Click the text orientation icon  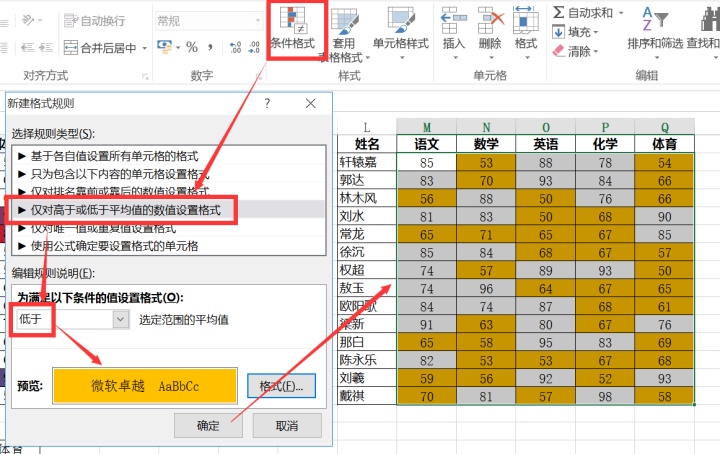28,20
